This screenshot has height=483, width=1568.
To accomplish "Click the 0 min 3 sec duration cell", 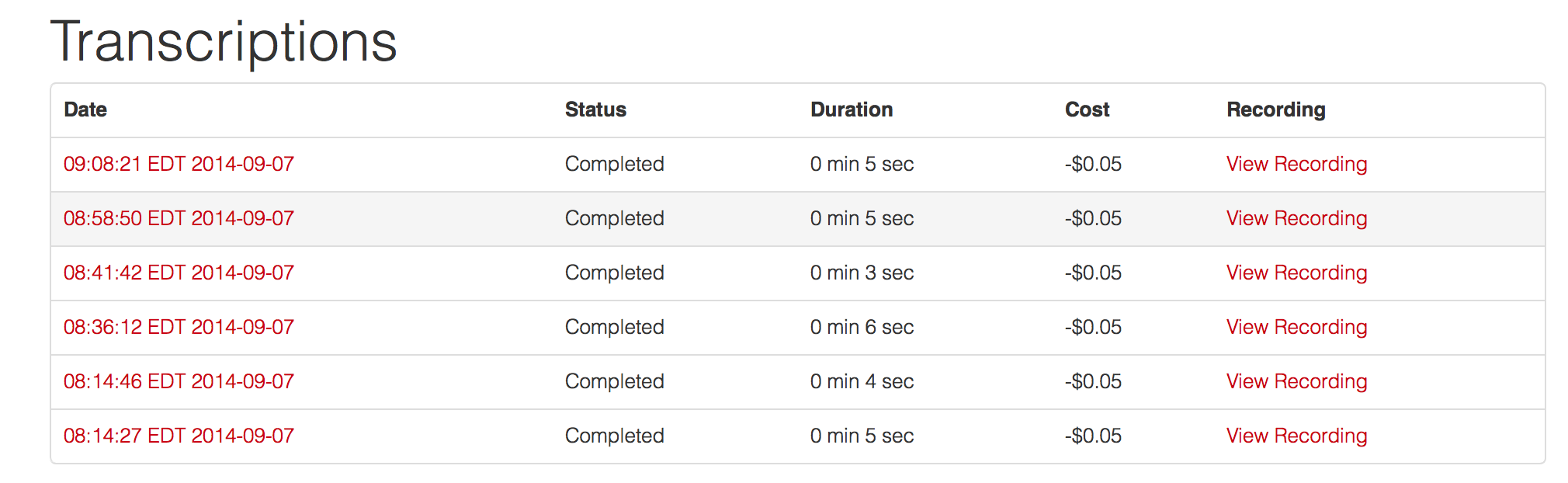I will click(862, 273).
